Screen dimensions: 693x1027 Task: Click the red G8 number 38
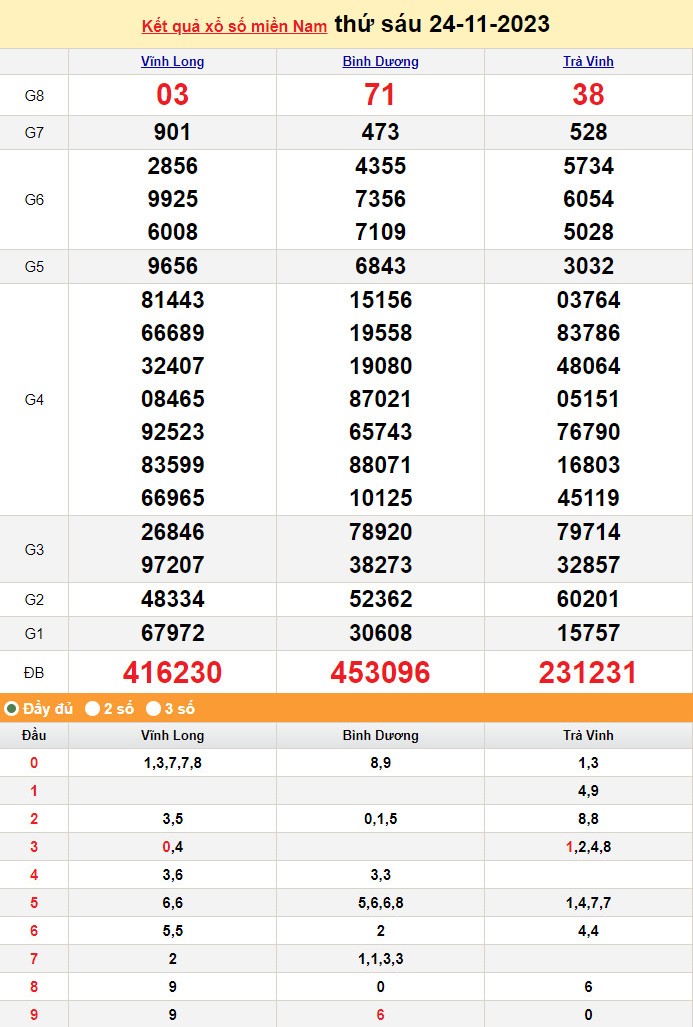tap(588, 95)
